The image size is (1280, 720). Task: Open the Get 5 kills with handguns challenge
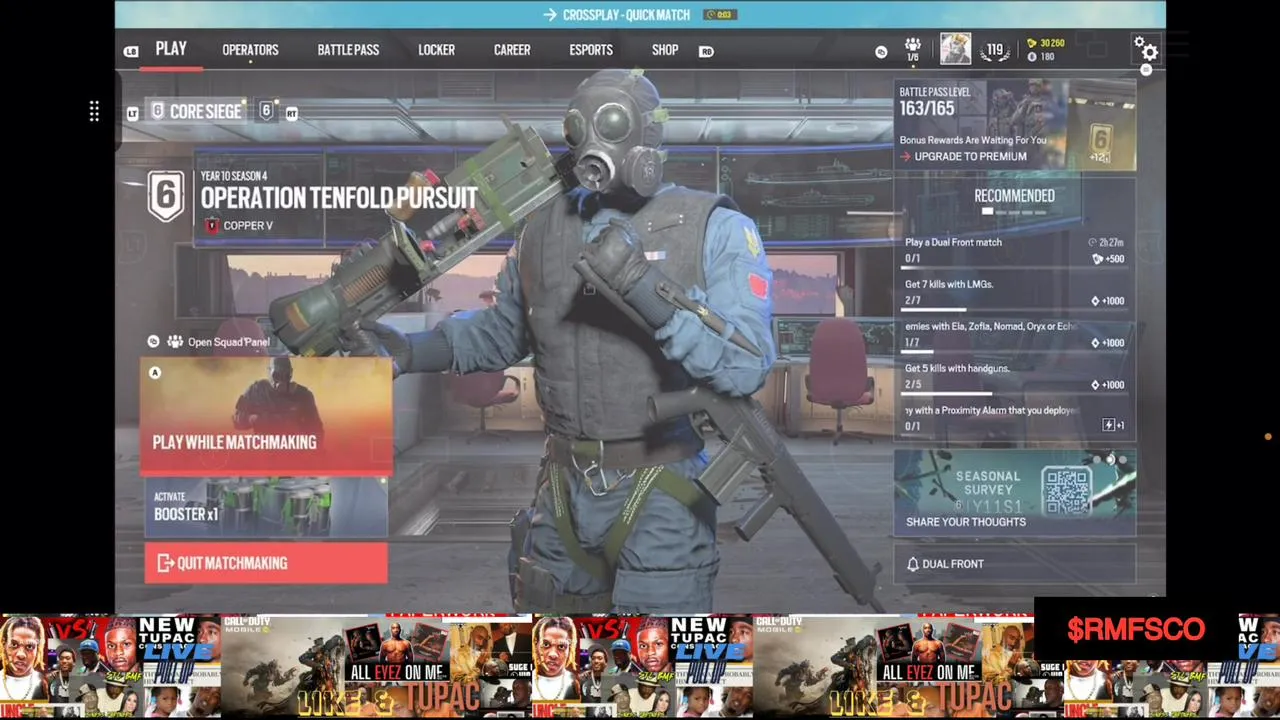(1015, 376)
